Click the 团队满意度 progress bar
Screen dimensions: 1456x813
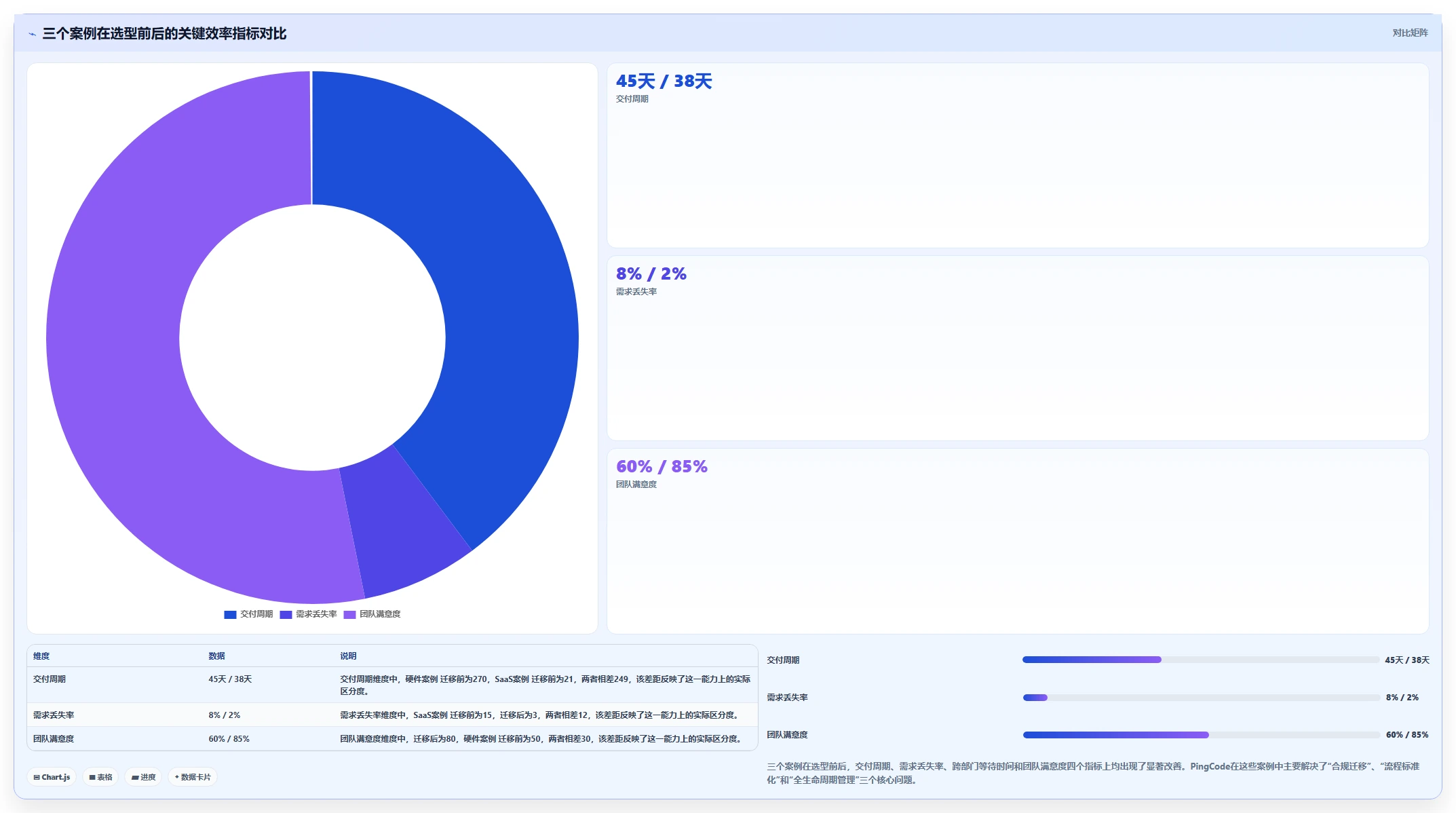[x=1201, y=735]
